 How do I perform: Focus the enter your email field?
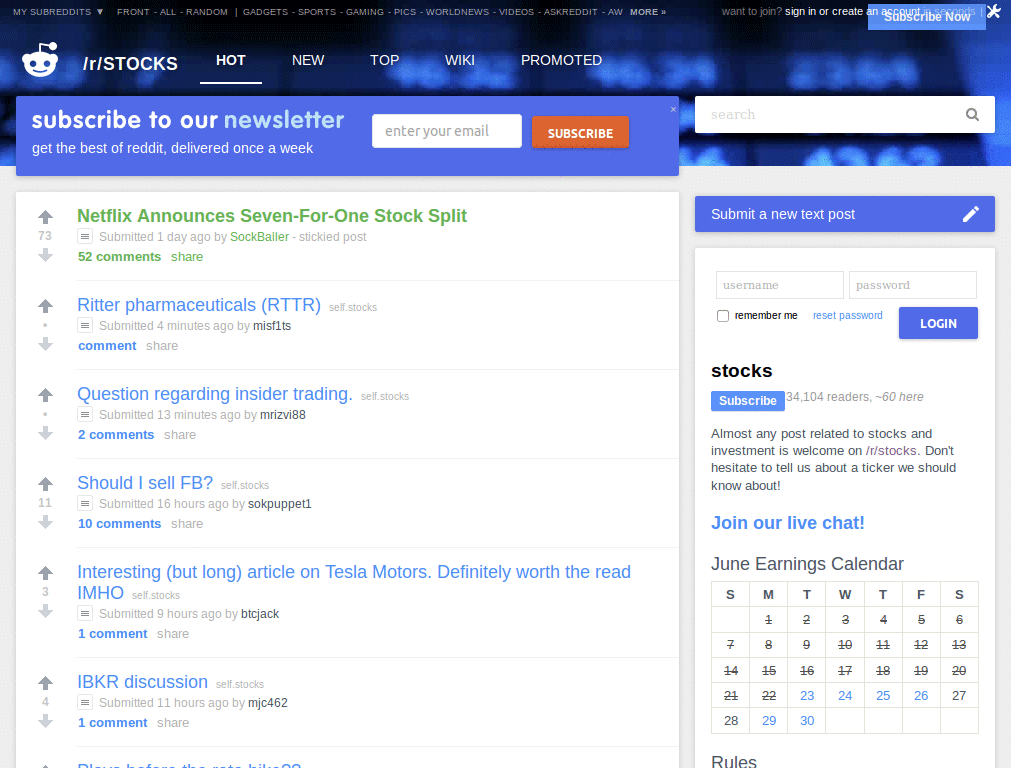pos(447,131)
